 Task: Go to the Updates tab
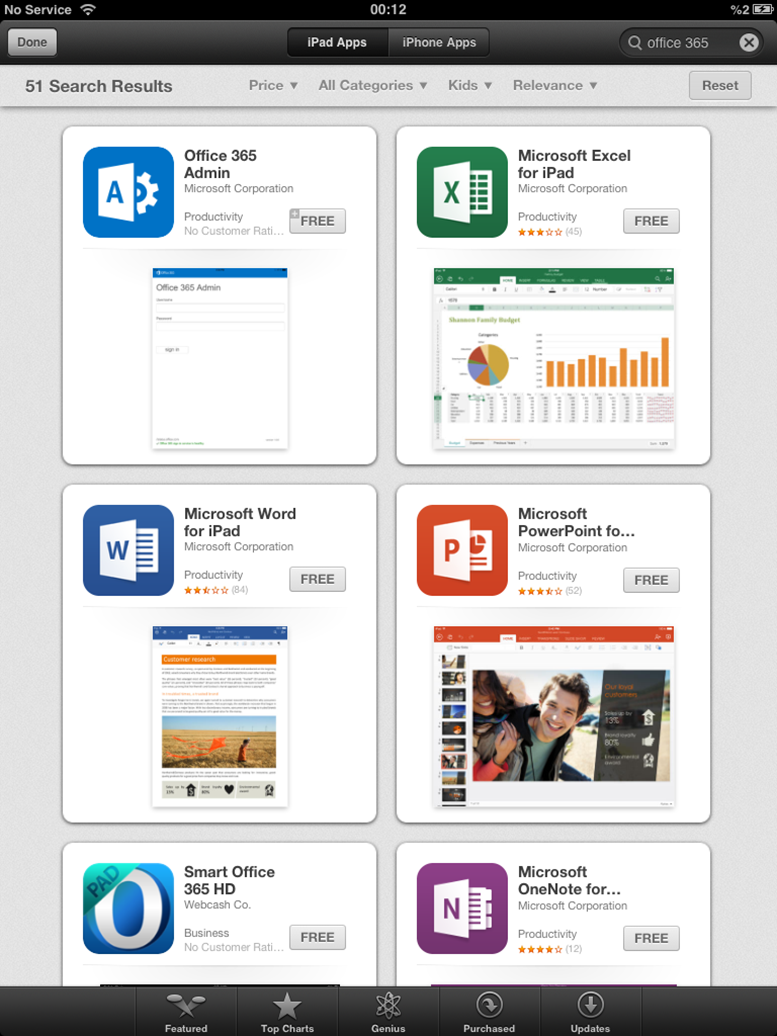pos(590,1012)
